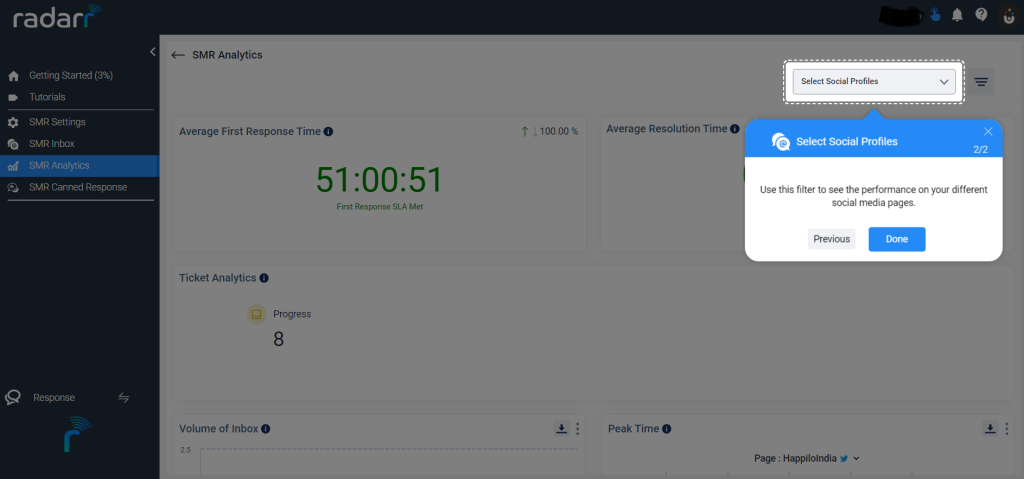Open the Page HappiloIndia dropdown chevron
This screenshot has width=1024, height=479.
856,459
